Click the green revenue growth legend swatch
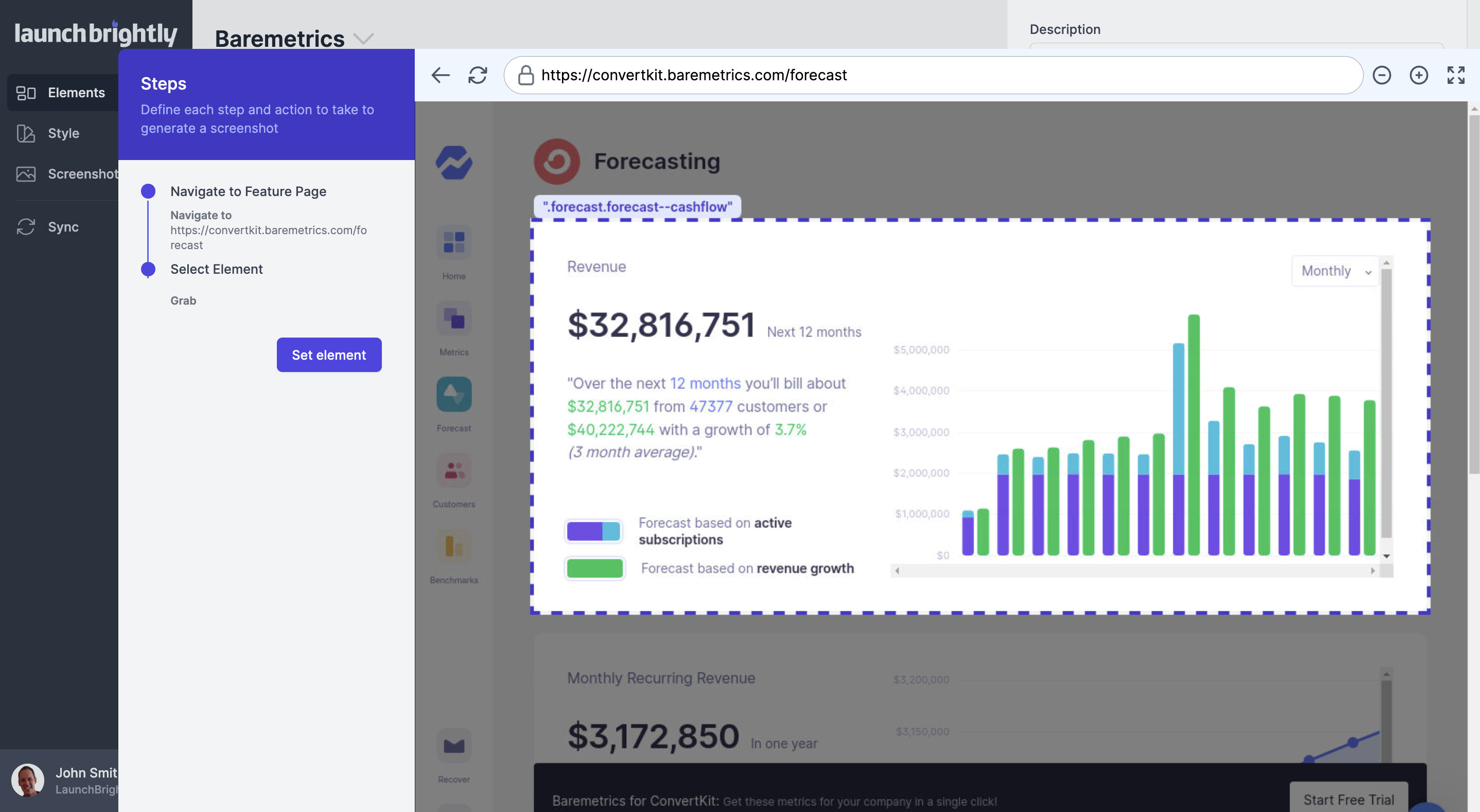Screen dimensions: 1480x812 pos(595,568)
